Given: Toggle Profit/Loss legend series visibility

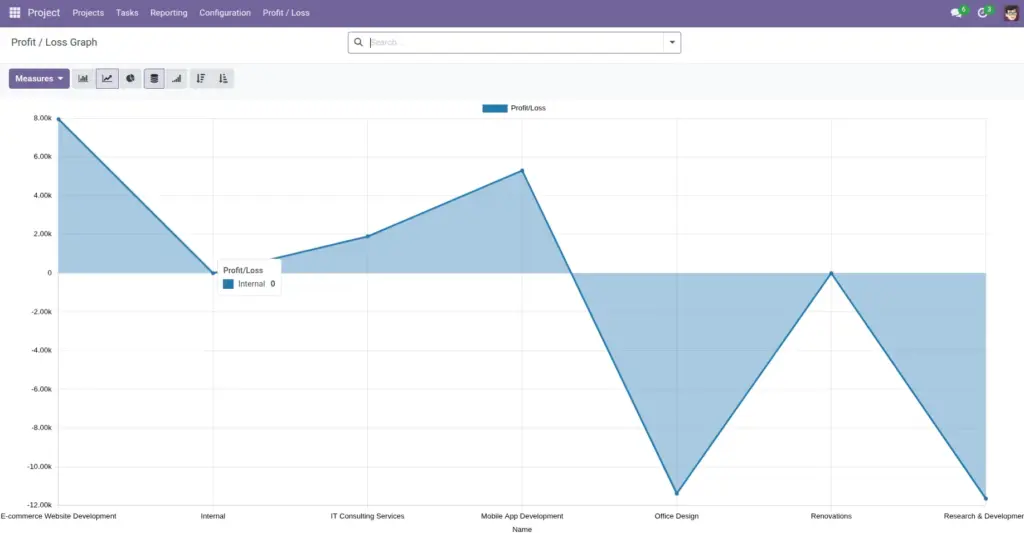Looking at the screenshot, I should [x=514, y=108].
